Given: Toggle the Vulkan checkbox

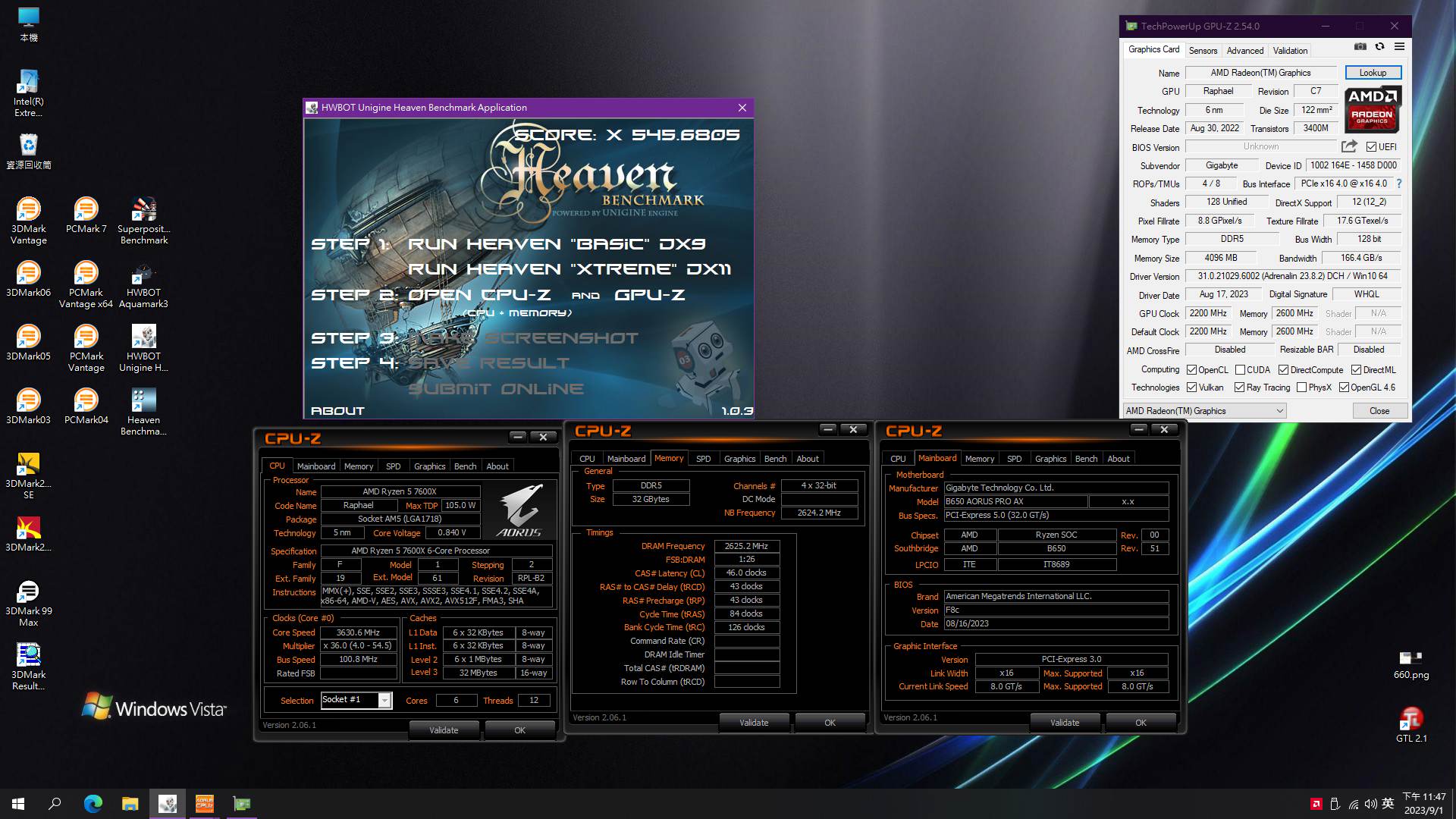Looking at the screenshot, I should point(1191,388).
